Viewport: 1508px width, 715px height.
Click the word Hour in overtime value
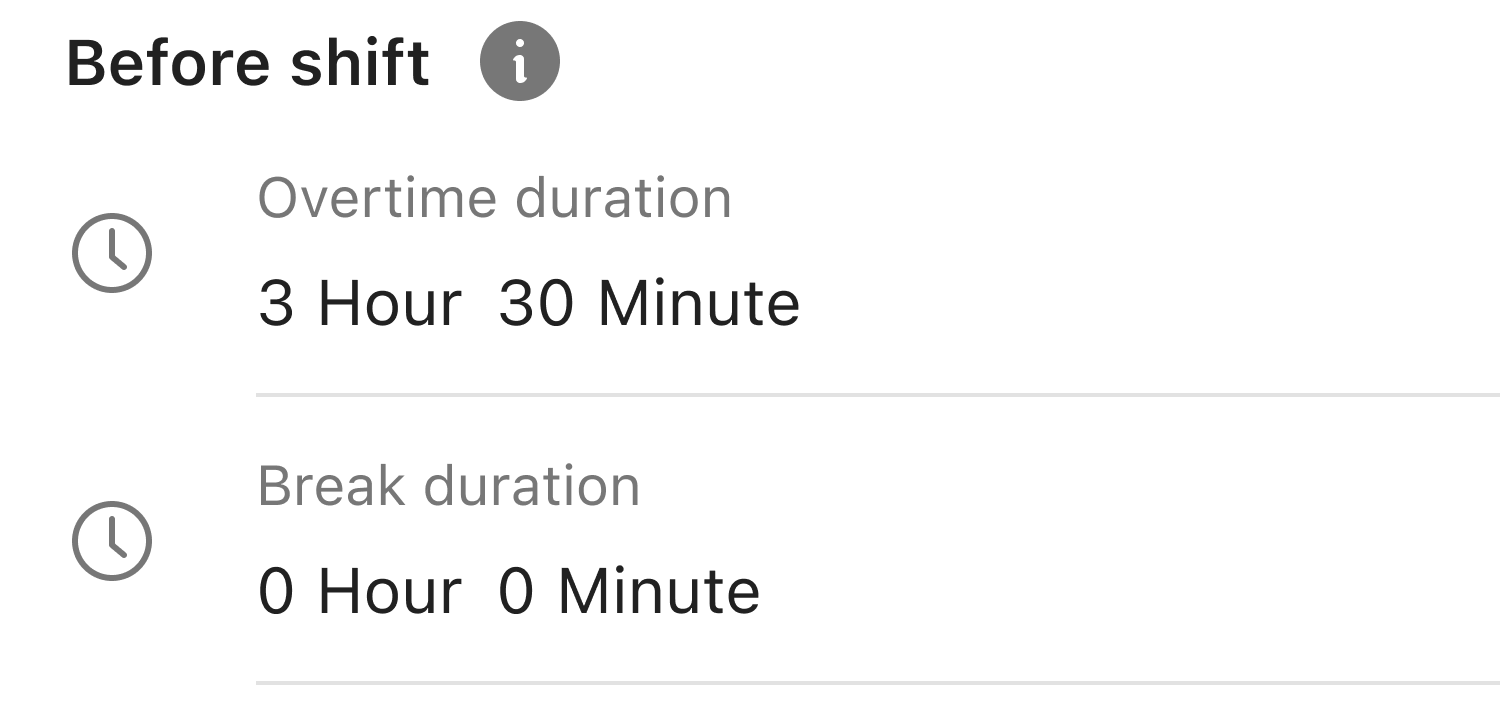click(390, 303)
